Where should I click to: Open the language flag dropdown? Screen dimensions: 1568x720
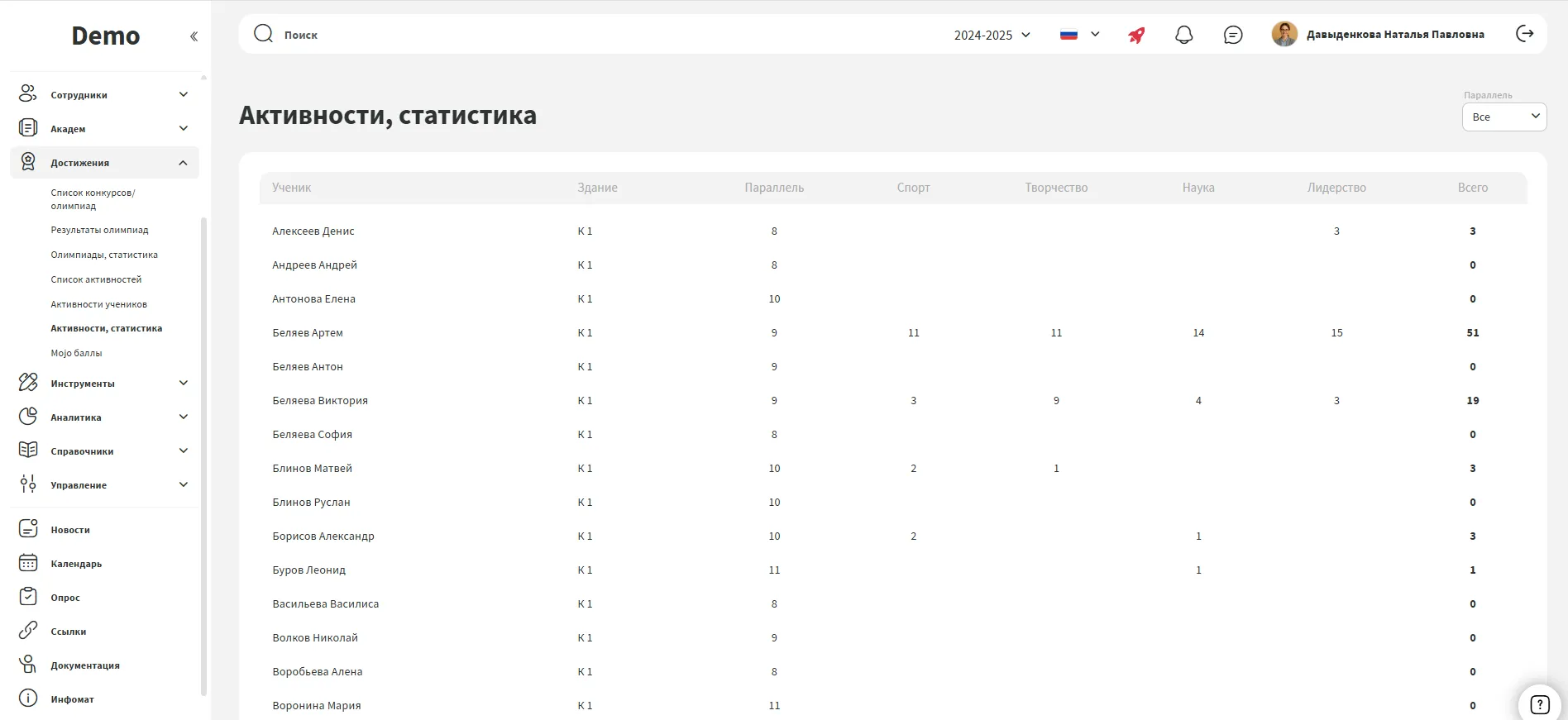coord(1079,35)
